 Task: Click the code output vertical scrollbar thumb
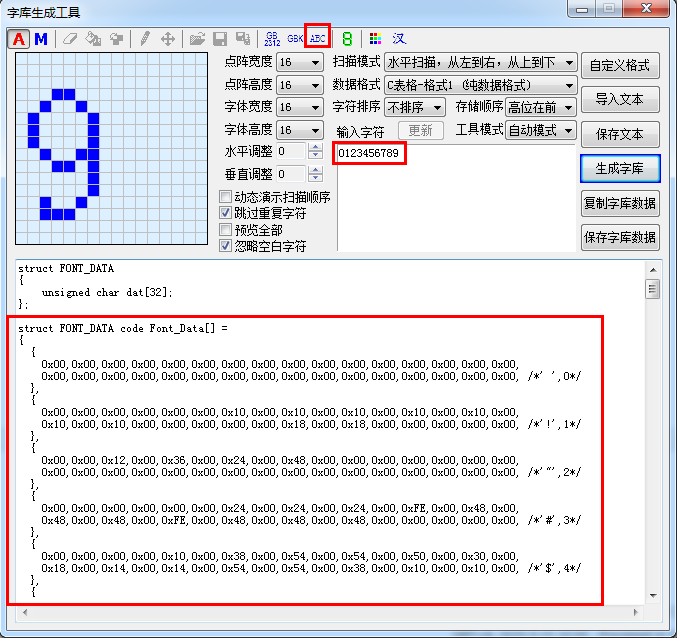[652, 289]
